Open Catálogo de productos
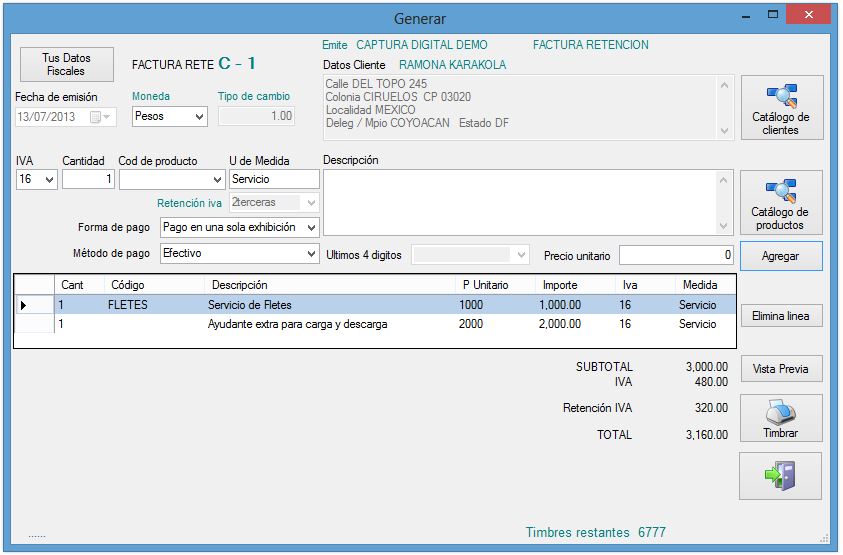Screen dimensions: 843x555 pos(780,202)
